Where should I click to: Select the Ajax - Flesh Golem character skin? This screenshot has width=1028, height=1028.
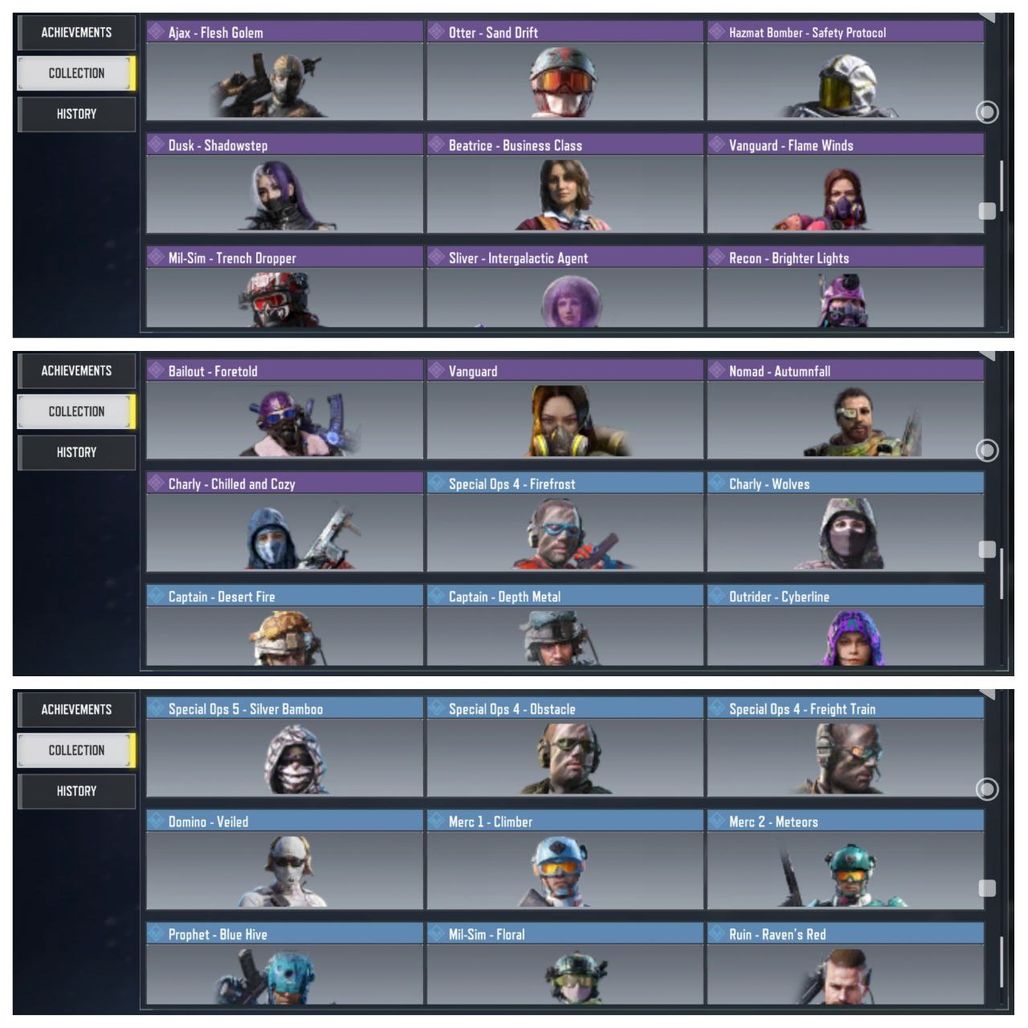pyautogui.click(x=285, y=71)
